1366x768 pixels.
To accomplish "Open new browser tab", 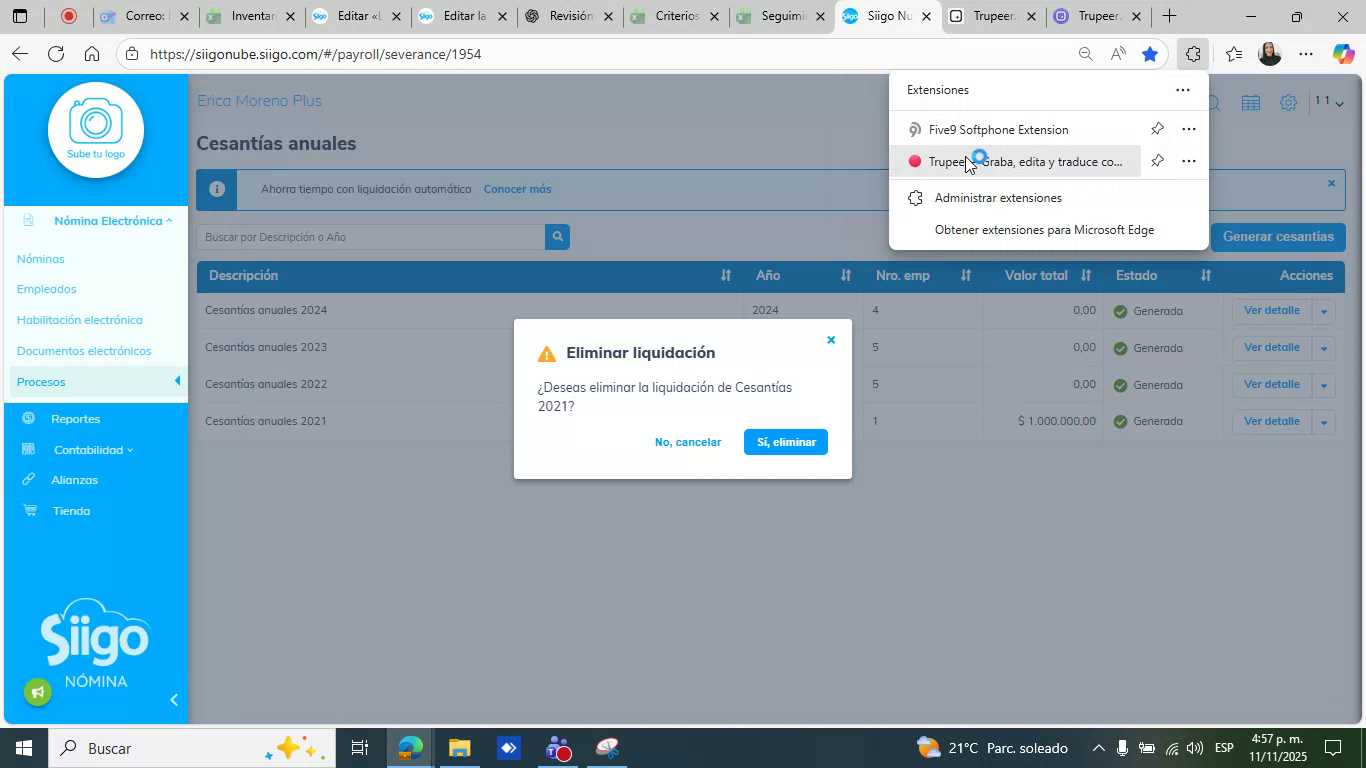I will click(x=1168, y=16).
